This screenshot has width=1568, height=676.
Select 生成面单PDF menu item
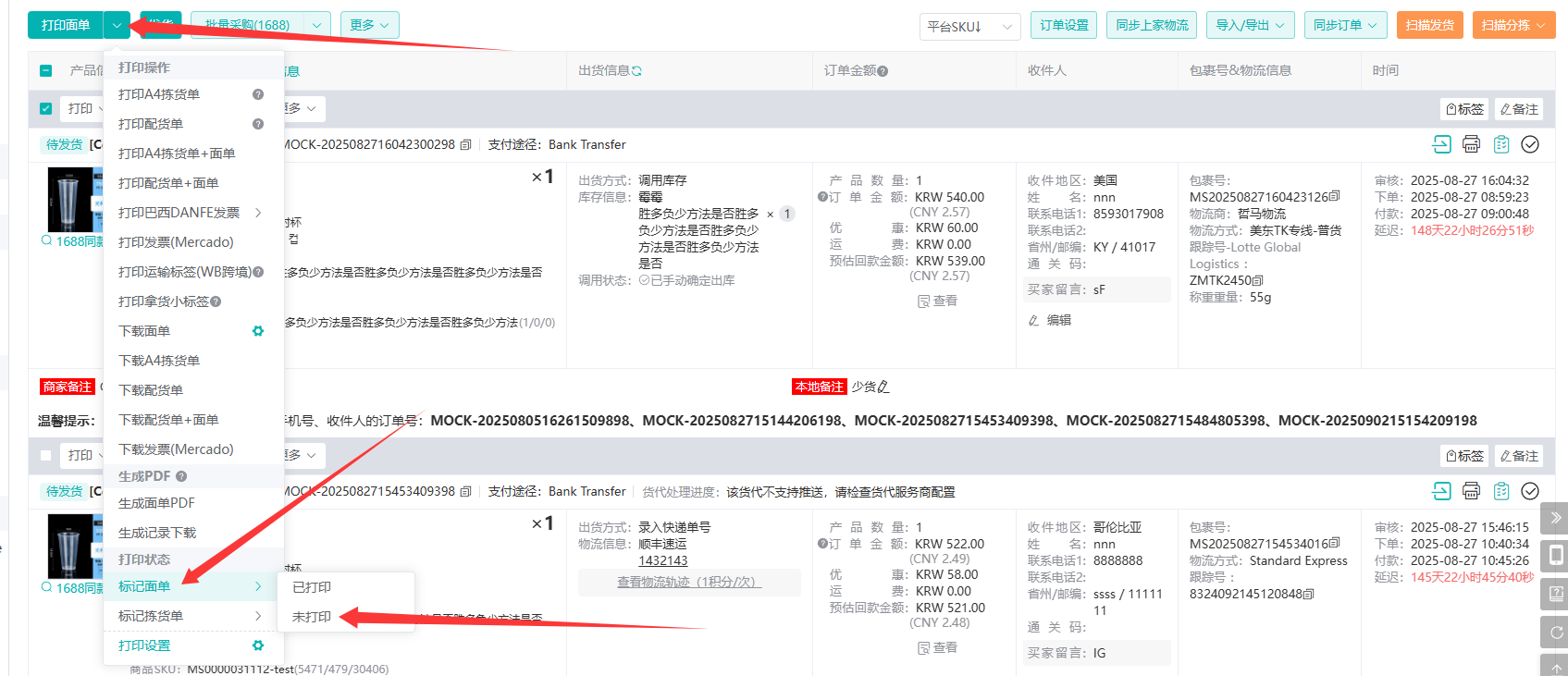click(x=156, y=503)
